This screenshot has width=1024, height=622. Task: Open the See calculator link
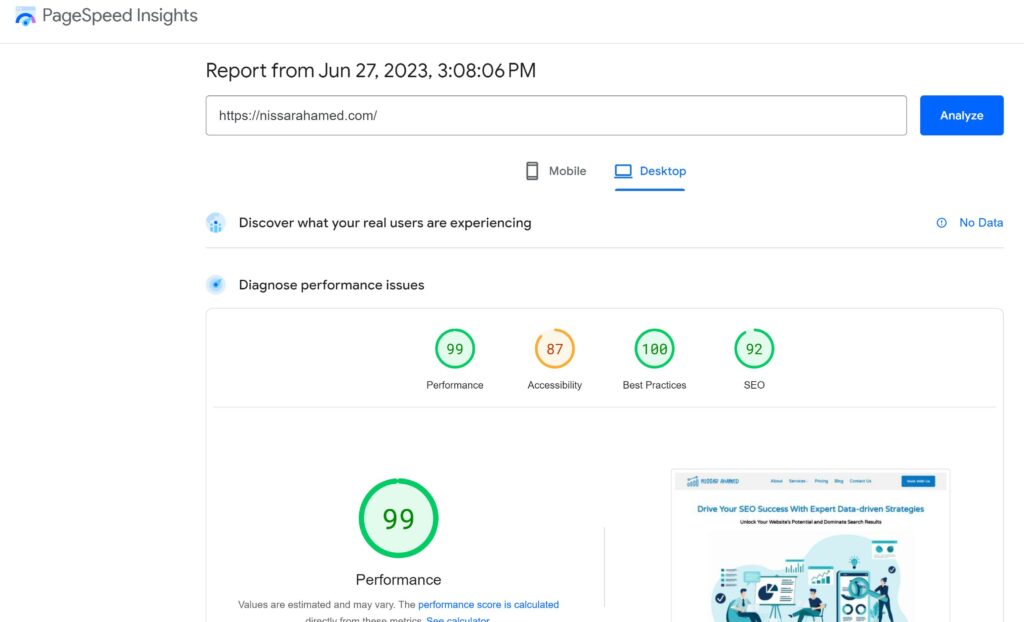click(458, 618)
